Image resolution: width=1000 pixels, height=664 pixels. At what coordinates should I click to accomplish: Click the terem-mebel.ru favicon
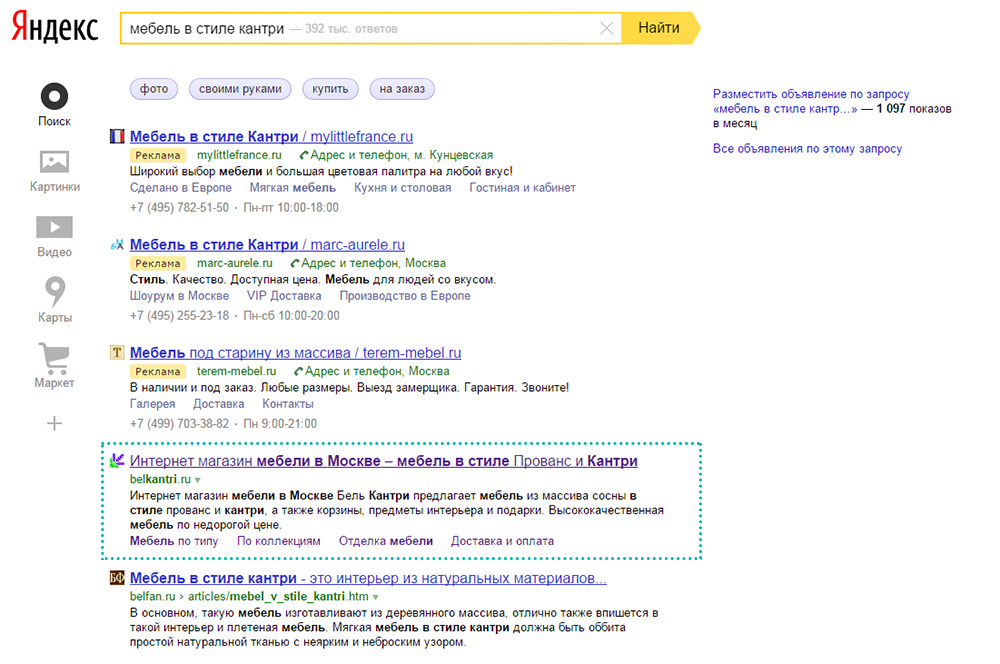click(x=117, y=352)
